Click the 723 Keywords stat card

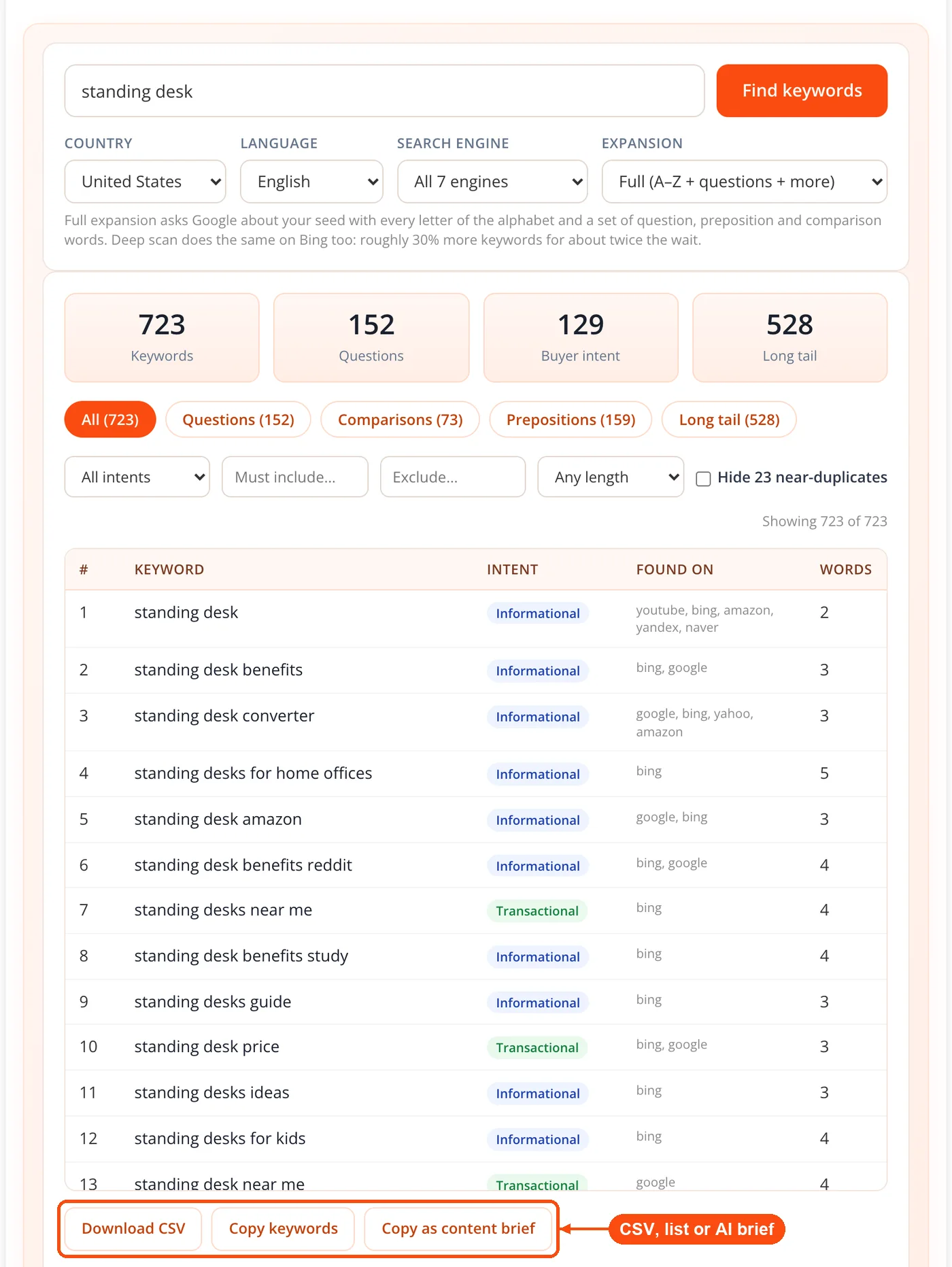[162, 337]
